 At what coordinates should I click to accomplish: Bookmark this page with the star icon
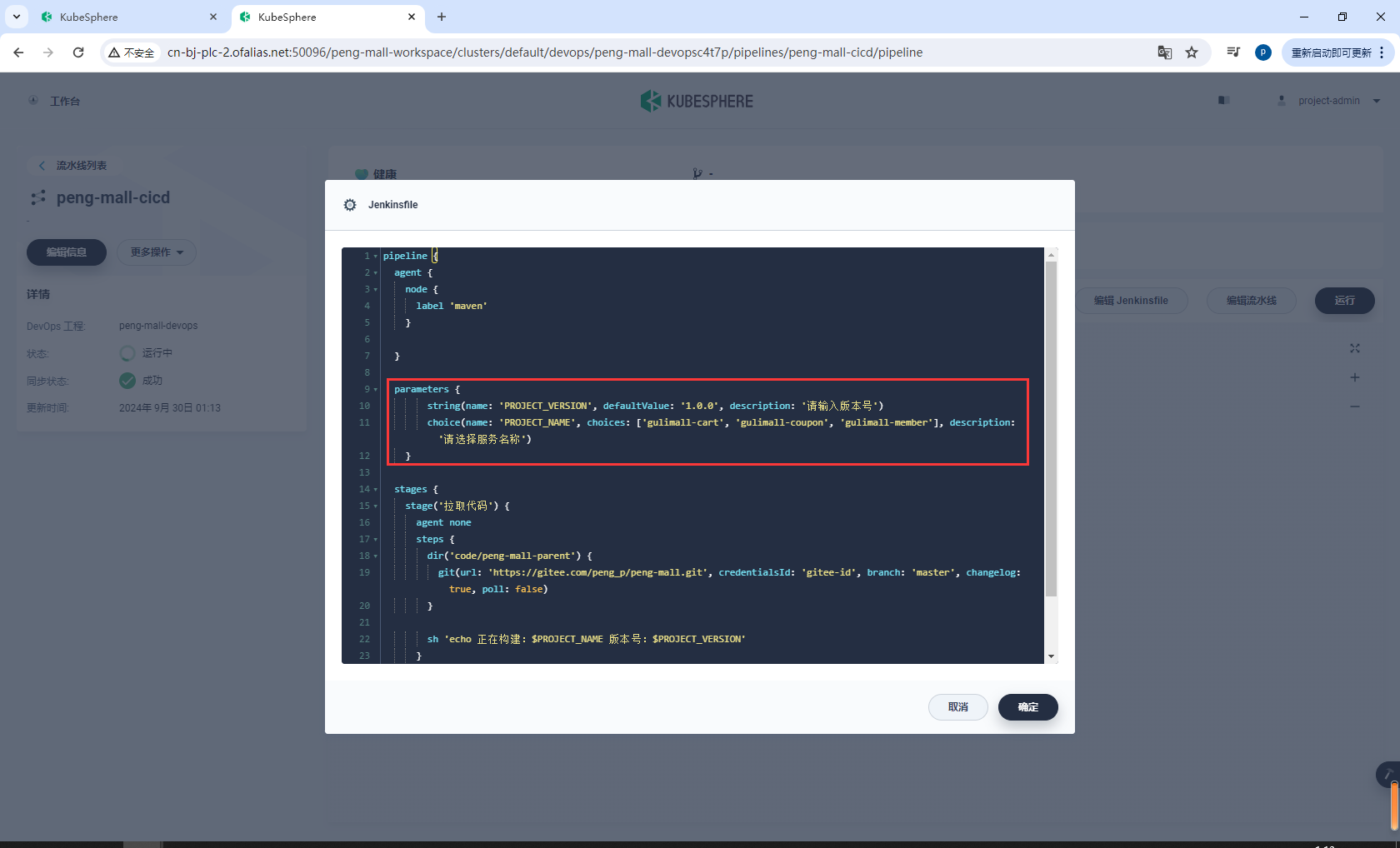(x=1192, y=52)
